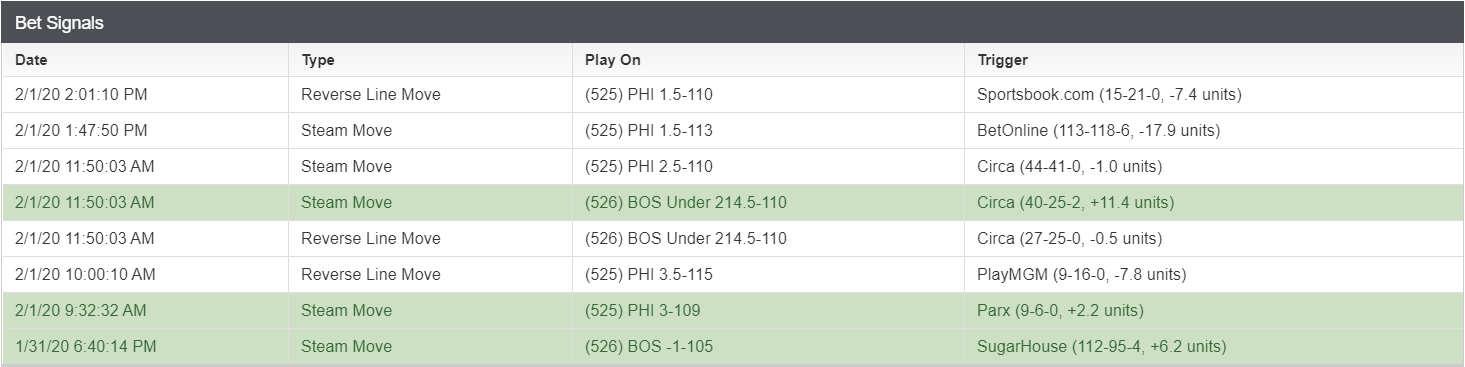Select the 2/1/20 2:01:10 PM row date
Screen dimensions: 1465x367
tap(81, 95)
